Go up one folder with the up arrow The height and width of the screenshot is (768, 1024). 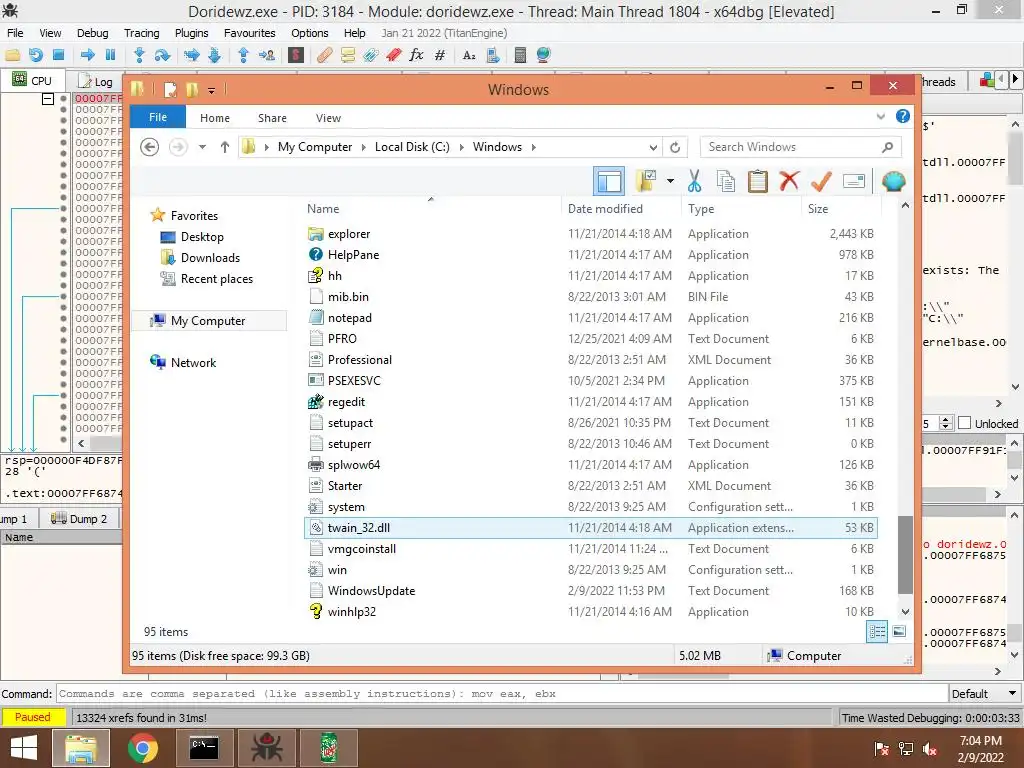pos(225,147)
